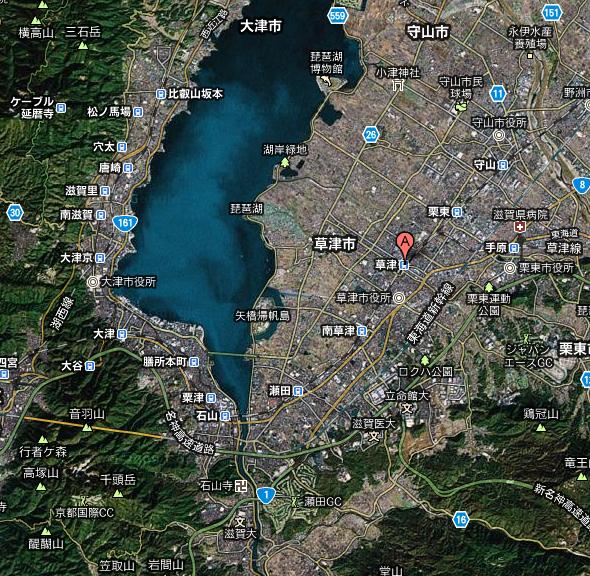Click the 東海道新幹線 railway label
This screenshot has width=590, height=576.
(x=431, y=314)
